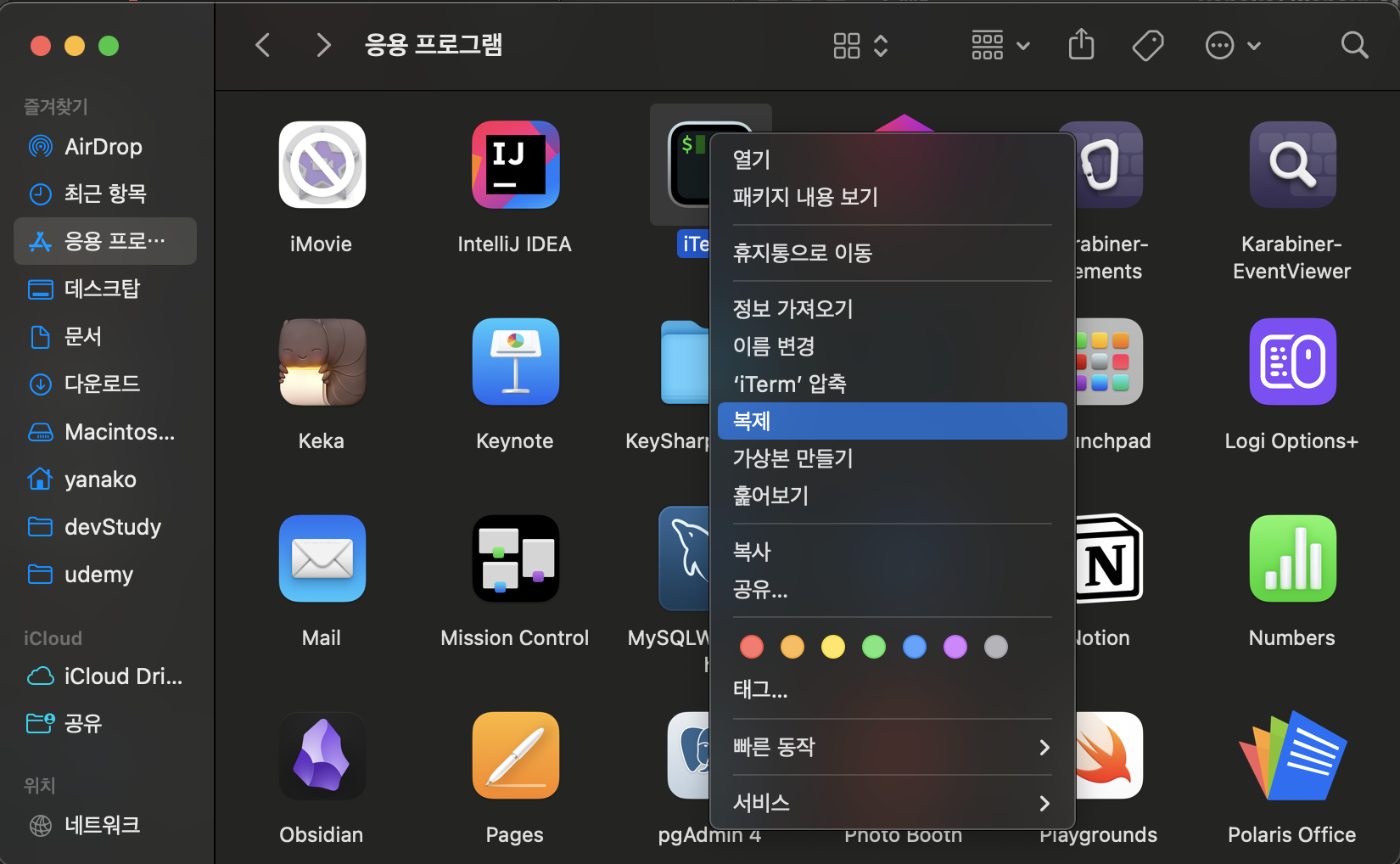Select the Mission Control app icon
Viewport: 1400px width, 864px height.
(515, 558)
